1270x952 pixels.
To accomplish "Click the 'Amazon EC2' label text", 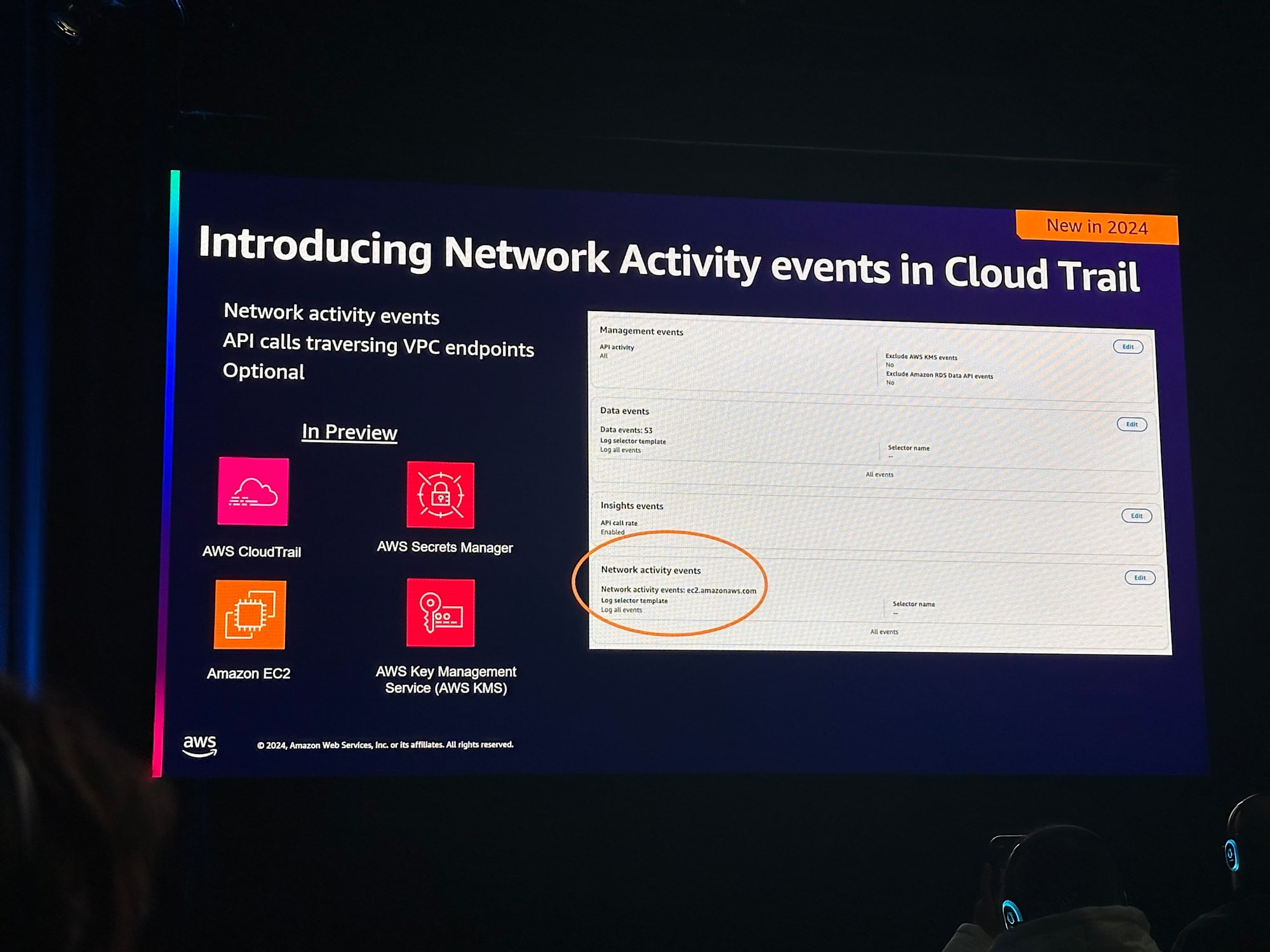I will 248,673.
